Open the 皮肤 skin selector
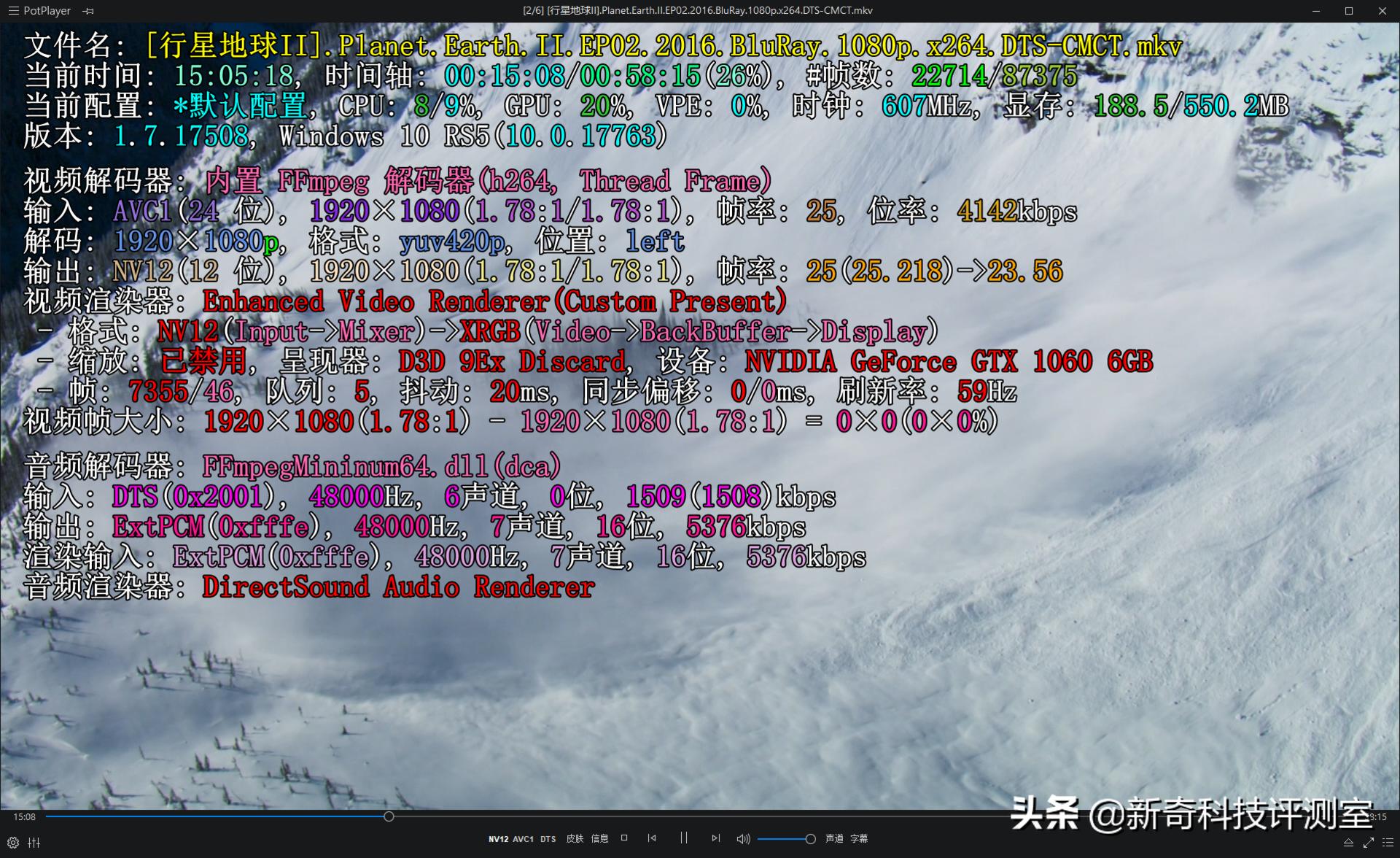The image size is (1400, 858). [x=575, y=839]
